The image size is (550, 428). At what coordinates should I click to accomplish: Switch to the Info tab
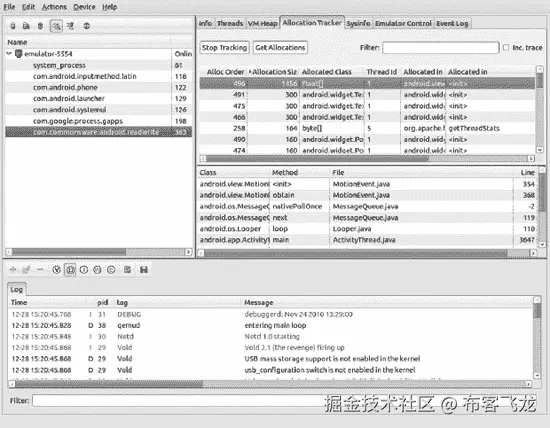click(x=206, y=24)
